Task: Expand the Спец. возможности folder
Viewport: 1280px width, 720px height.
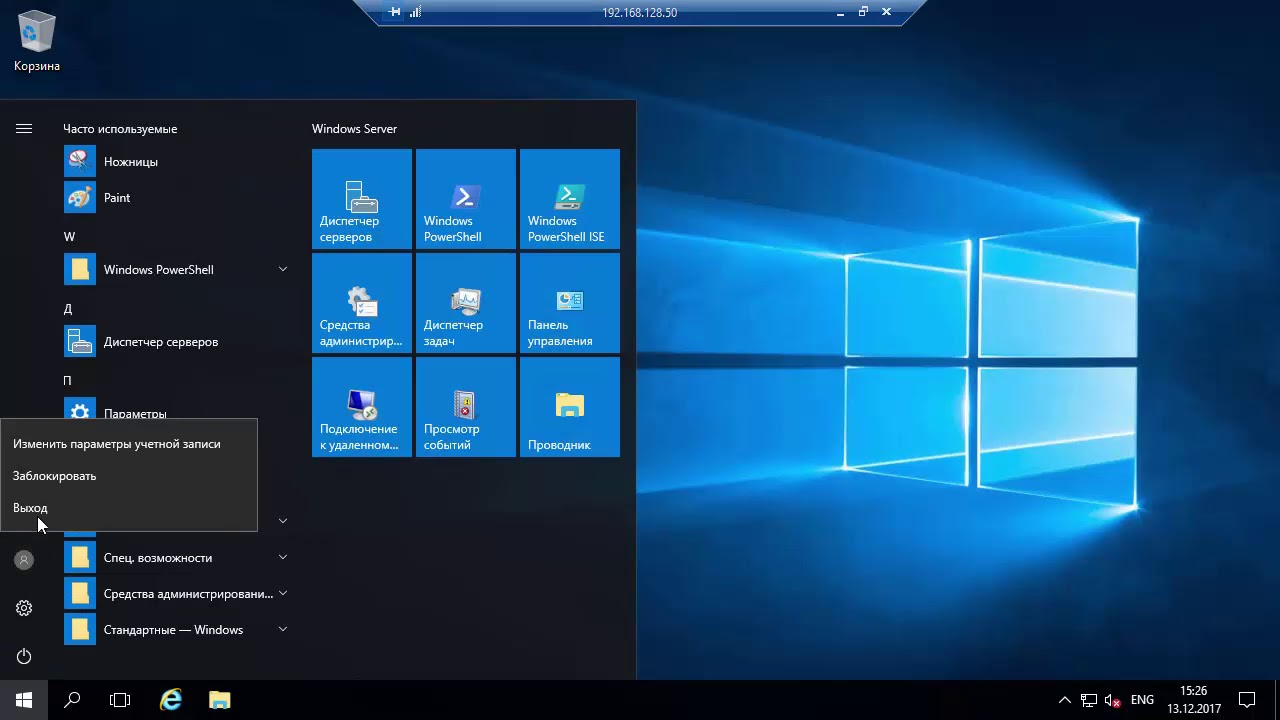Action: pyautogui.click(x=283, y=557)
